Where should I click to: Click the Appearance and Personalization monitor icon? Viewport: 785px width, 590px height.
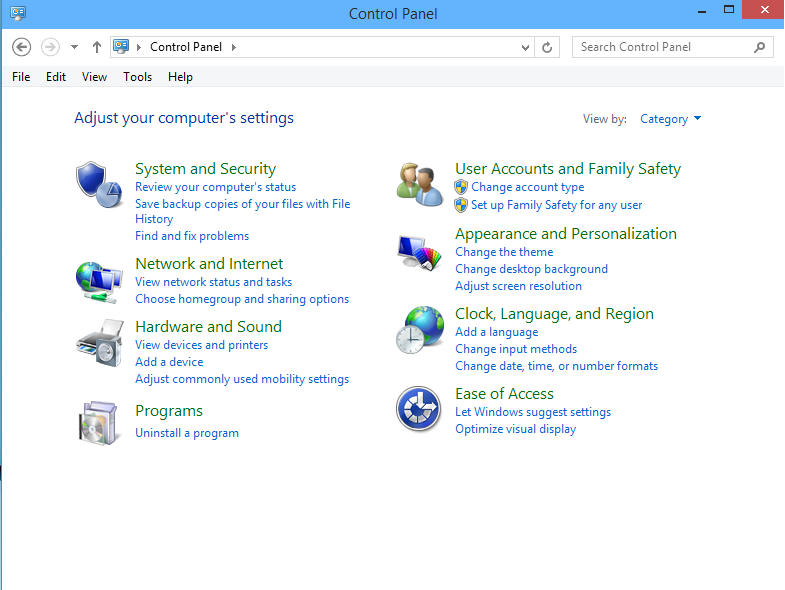pos(420,253)
